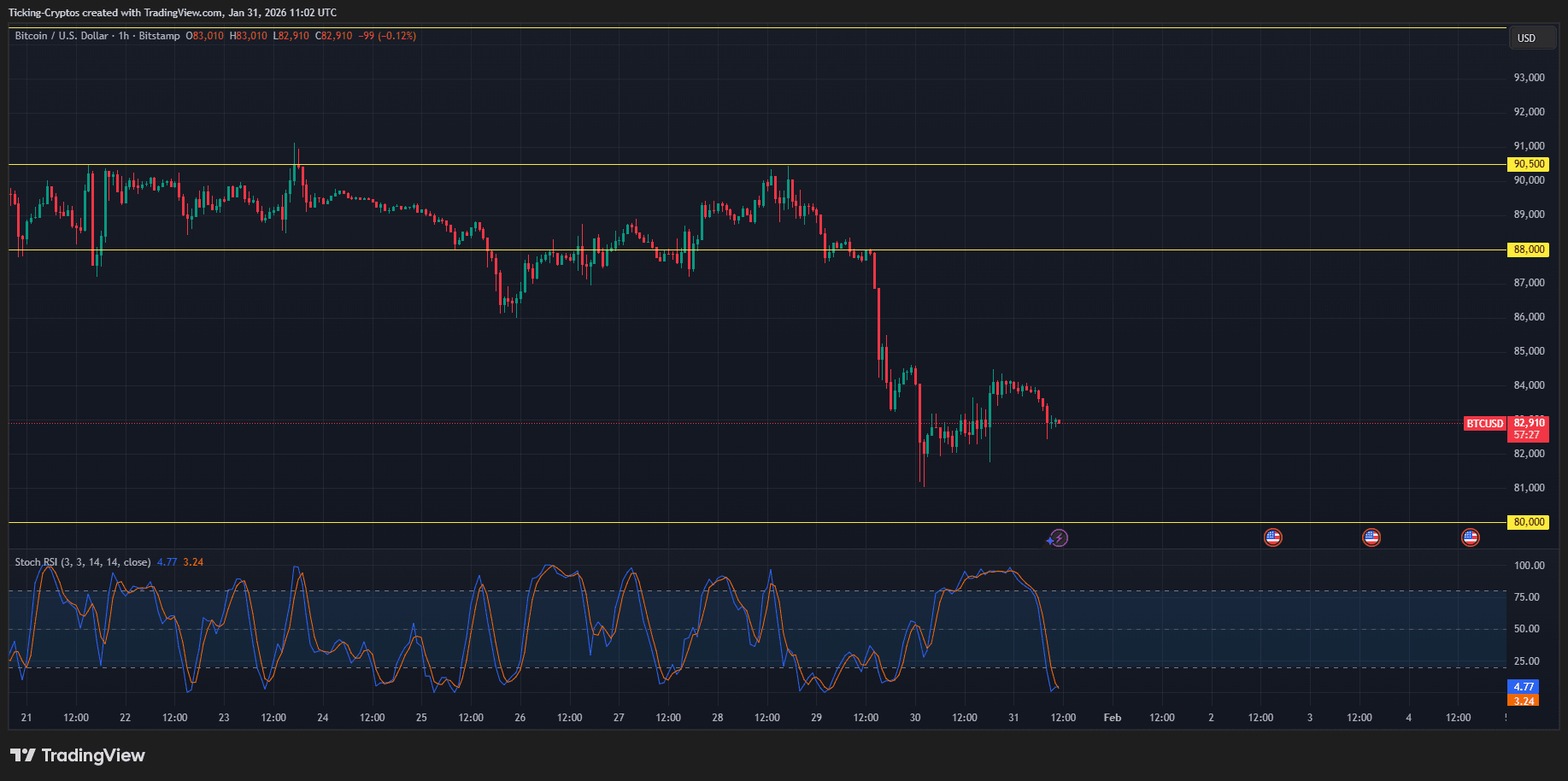Image resolution: width=1568 pixels, height=781 pixels.
Task: Open the purple lightning event marker on the chart
Action: (1058, 537)
